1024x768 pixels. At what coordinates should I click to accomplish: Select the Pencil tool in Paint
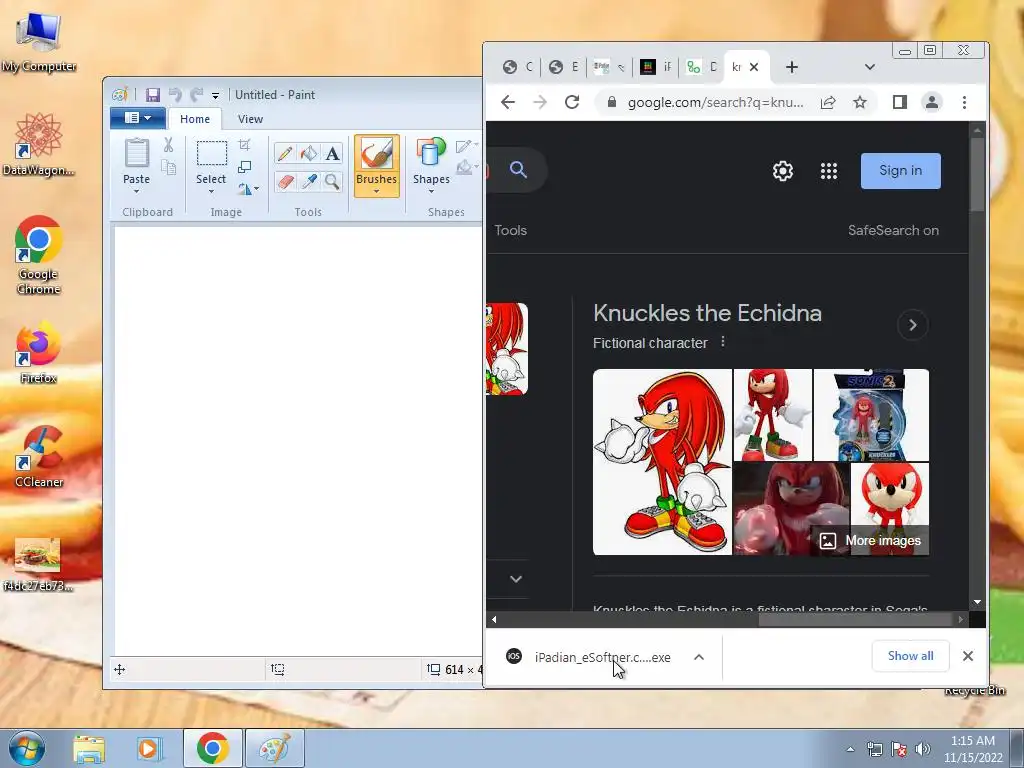tap(285, 153)
